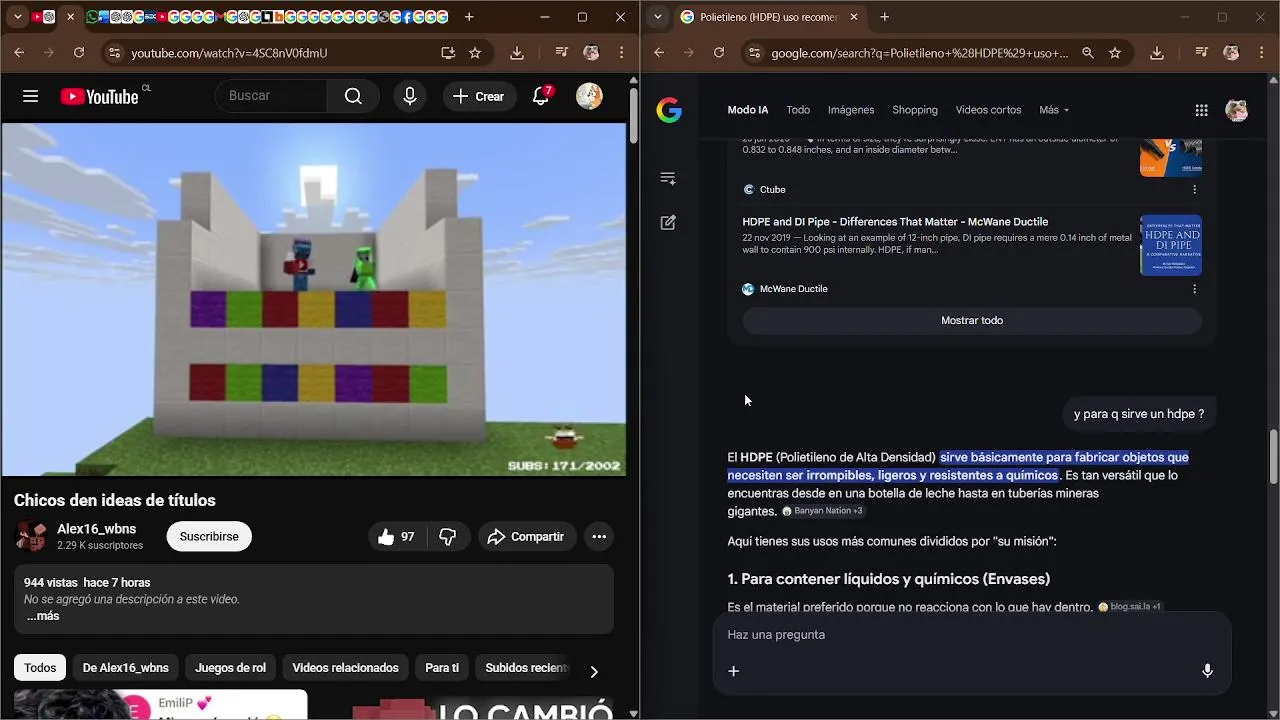This screenshot has width=1280, height=720.
Task: Open the Google apps grid
Action: (1201, 110)
